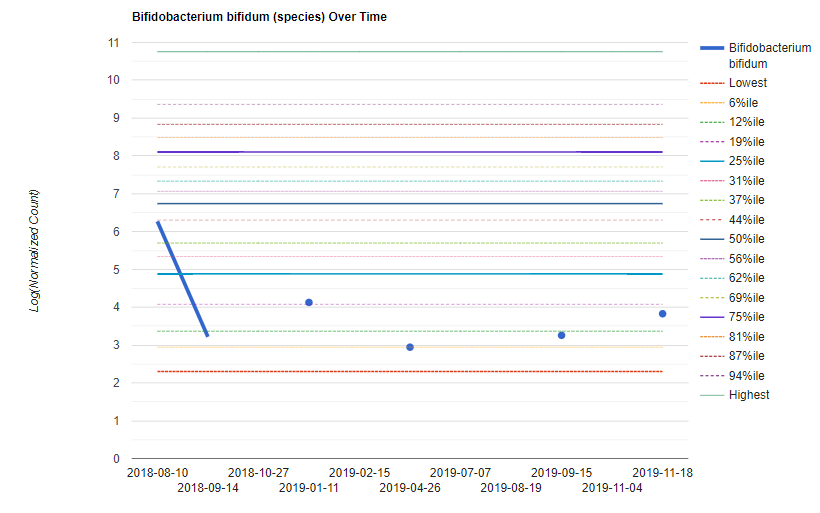Select the 12%ile legend item
Screen dimensions: 820x513
pyautogui.click(x=749, y=122)
